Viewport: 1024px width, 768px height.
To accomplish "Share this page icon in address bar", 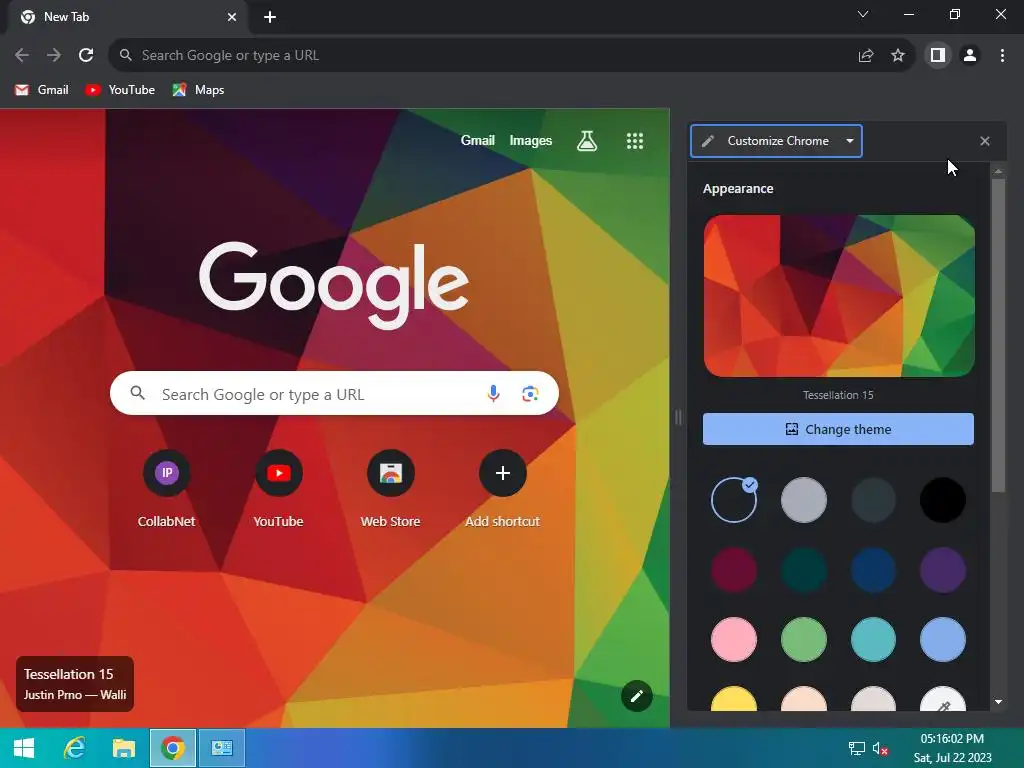I will [866, 56].
